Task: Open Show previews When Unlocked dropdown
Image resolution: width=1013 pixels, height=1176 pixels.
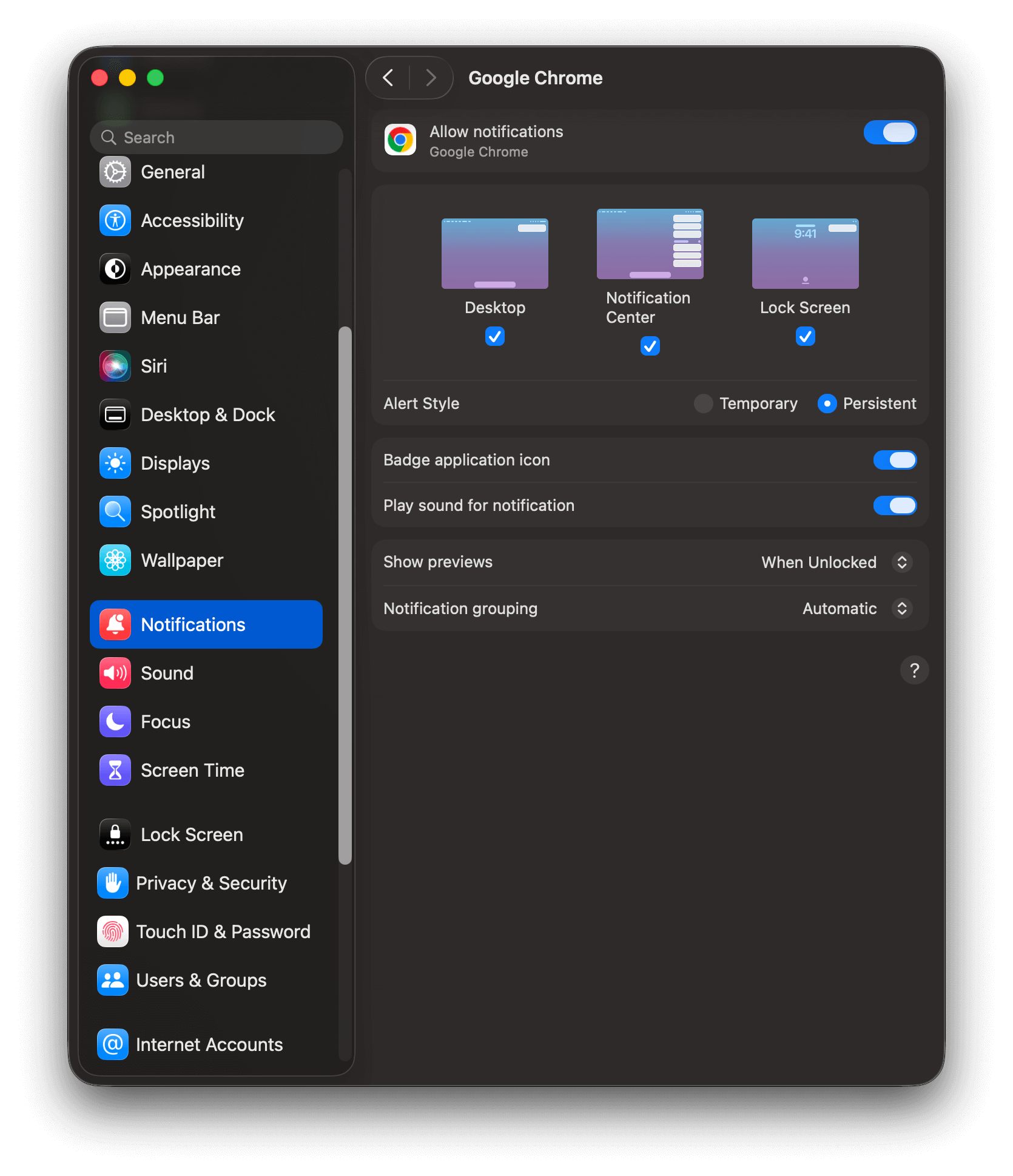Action: (x=837, y=563)
